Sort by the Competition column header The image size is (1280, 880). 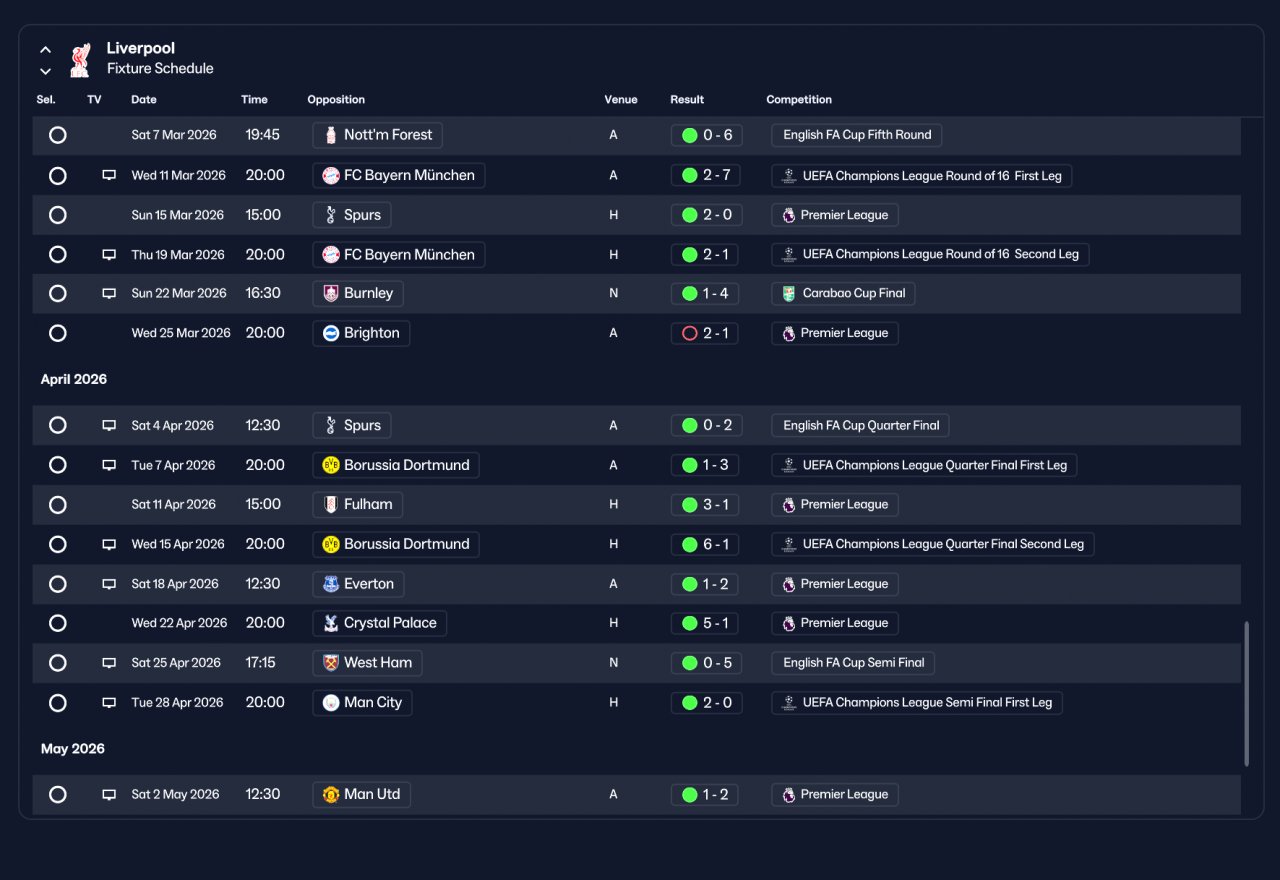pyautogui.click(x=799, y=100)
